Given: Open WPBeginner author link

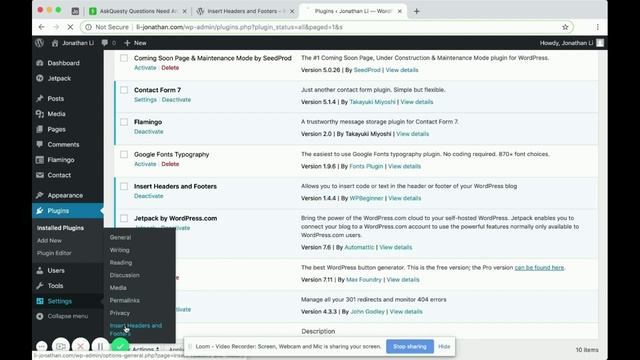Looking at the screenshot, I should (366, 198).
